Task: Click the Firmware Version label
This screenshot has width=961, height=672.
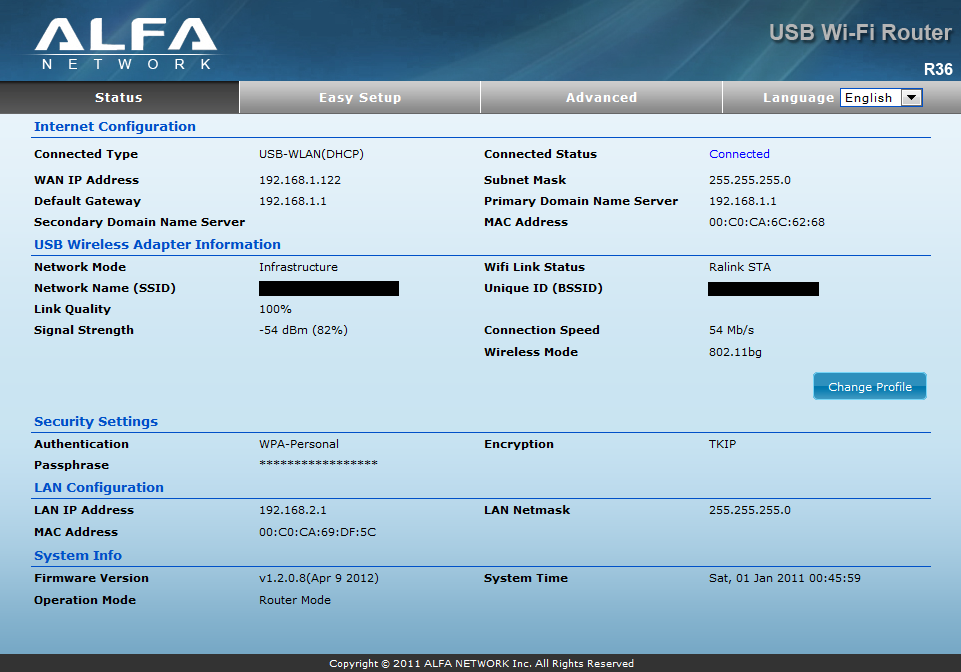Action: pos(91,578)
